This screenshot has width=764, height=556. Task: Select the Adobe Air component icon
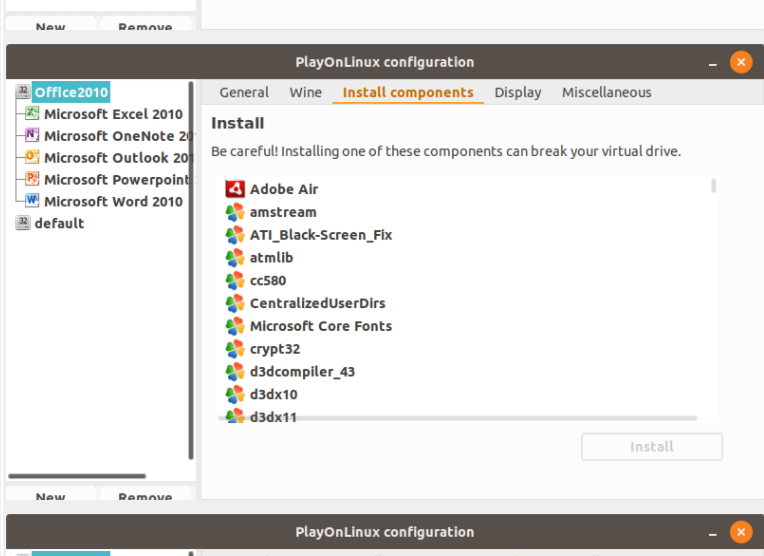[x=235, y=189]
